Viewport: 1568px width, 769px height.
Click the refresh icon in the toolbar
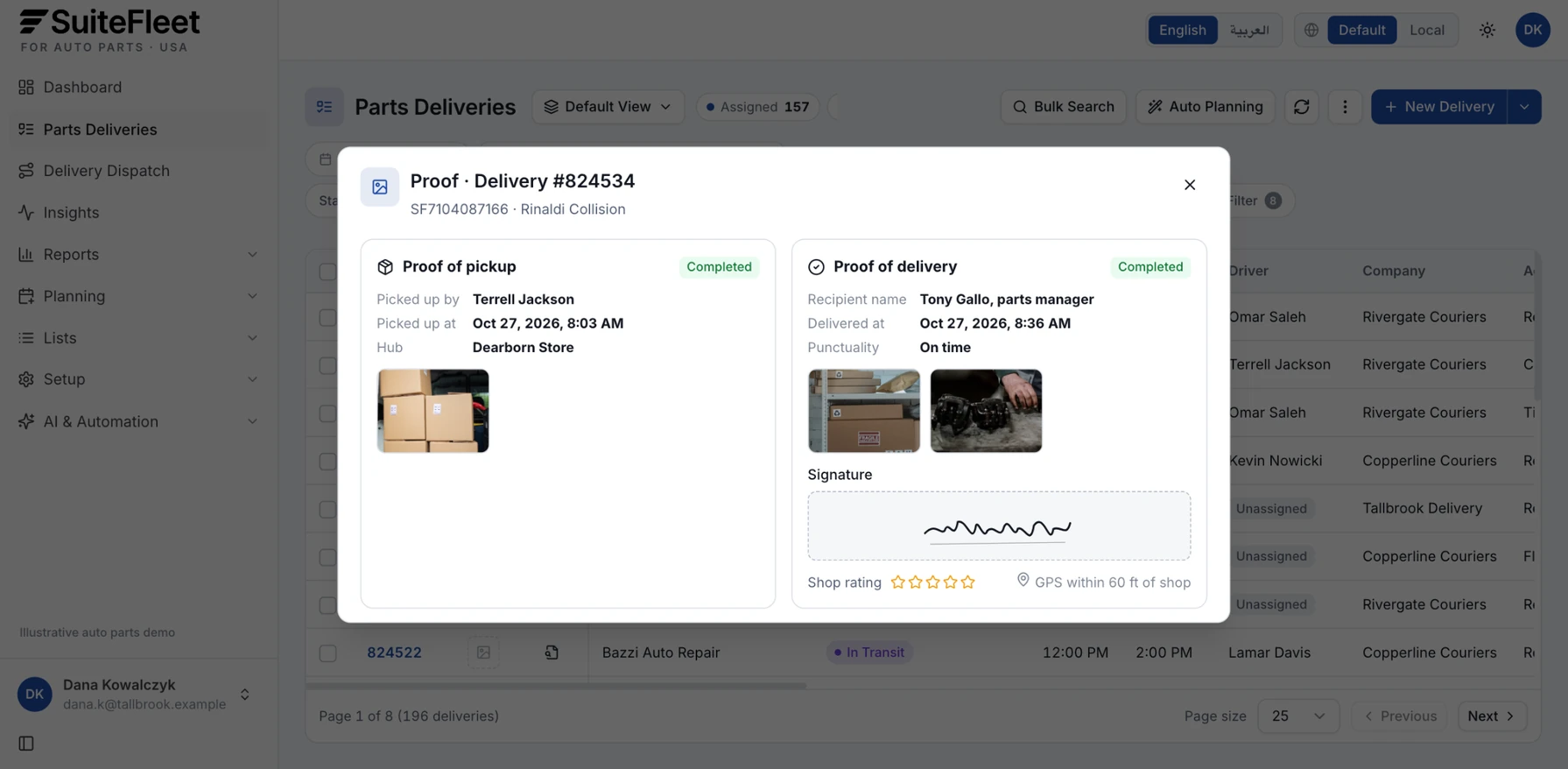(x=1301, y=107)
